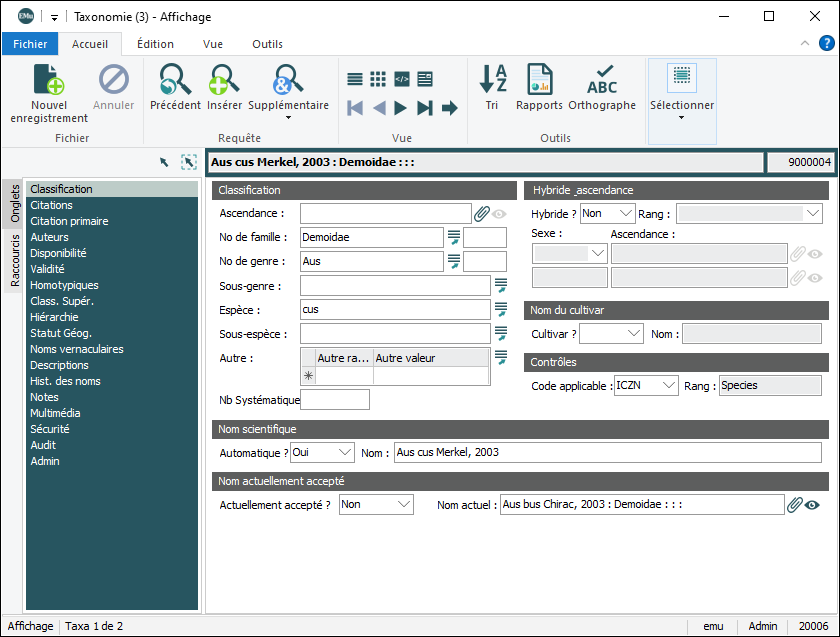The width and height of the screenshot is (840, 637).
Task: Click the lookup icon beside Espèce field
Action: click(x=501, y=310)
